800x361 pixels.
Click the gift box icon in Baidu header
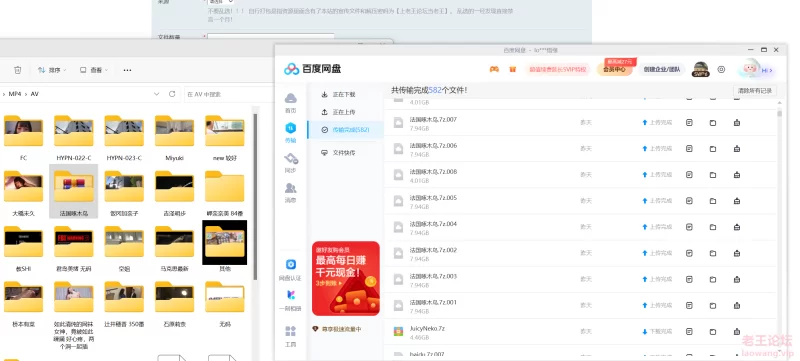pos(513,69)
